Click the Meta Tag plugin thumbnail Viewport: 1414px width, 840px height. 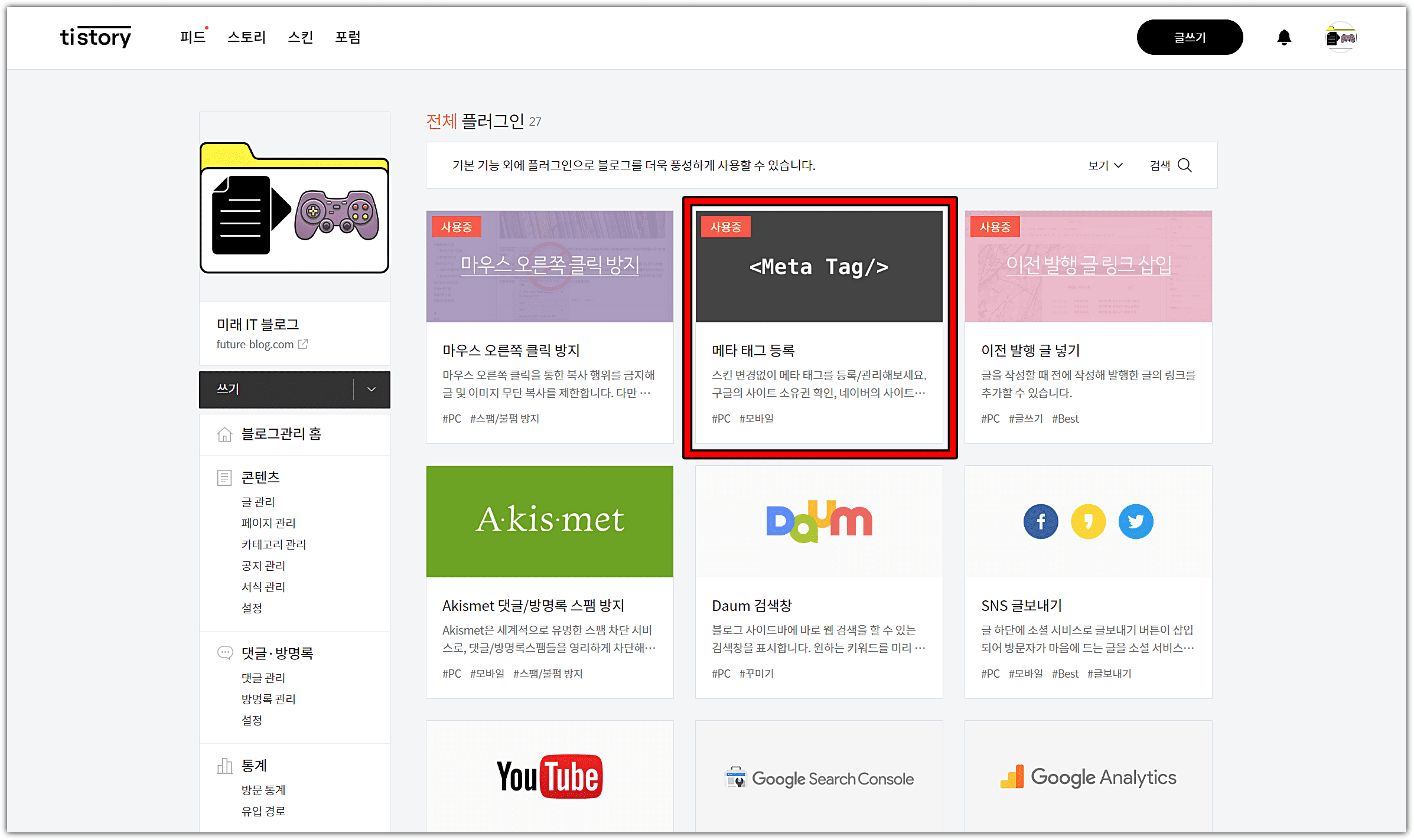pyautogui.click(x=819, y=266)
